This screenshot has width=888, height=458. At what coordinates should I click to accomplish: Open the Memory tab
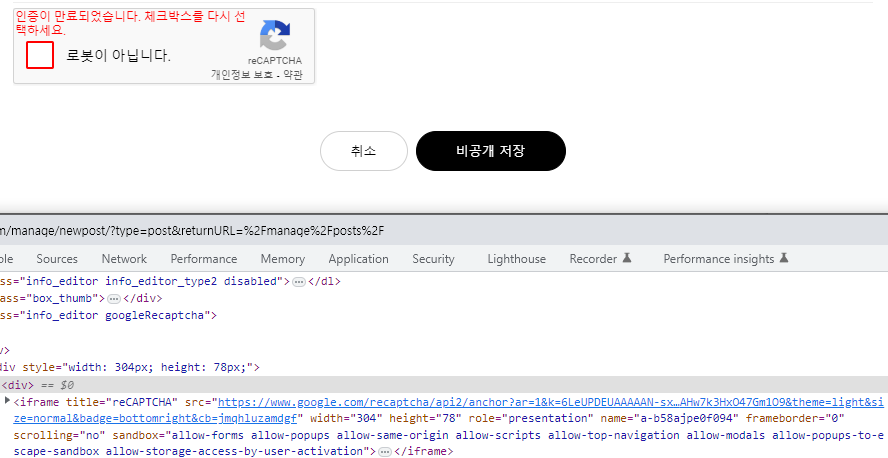pos(283,259)
